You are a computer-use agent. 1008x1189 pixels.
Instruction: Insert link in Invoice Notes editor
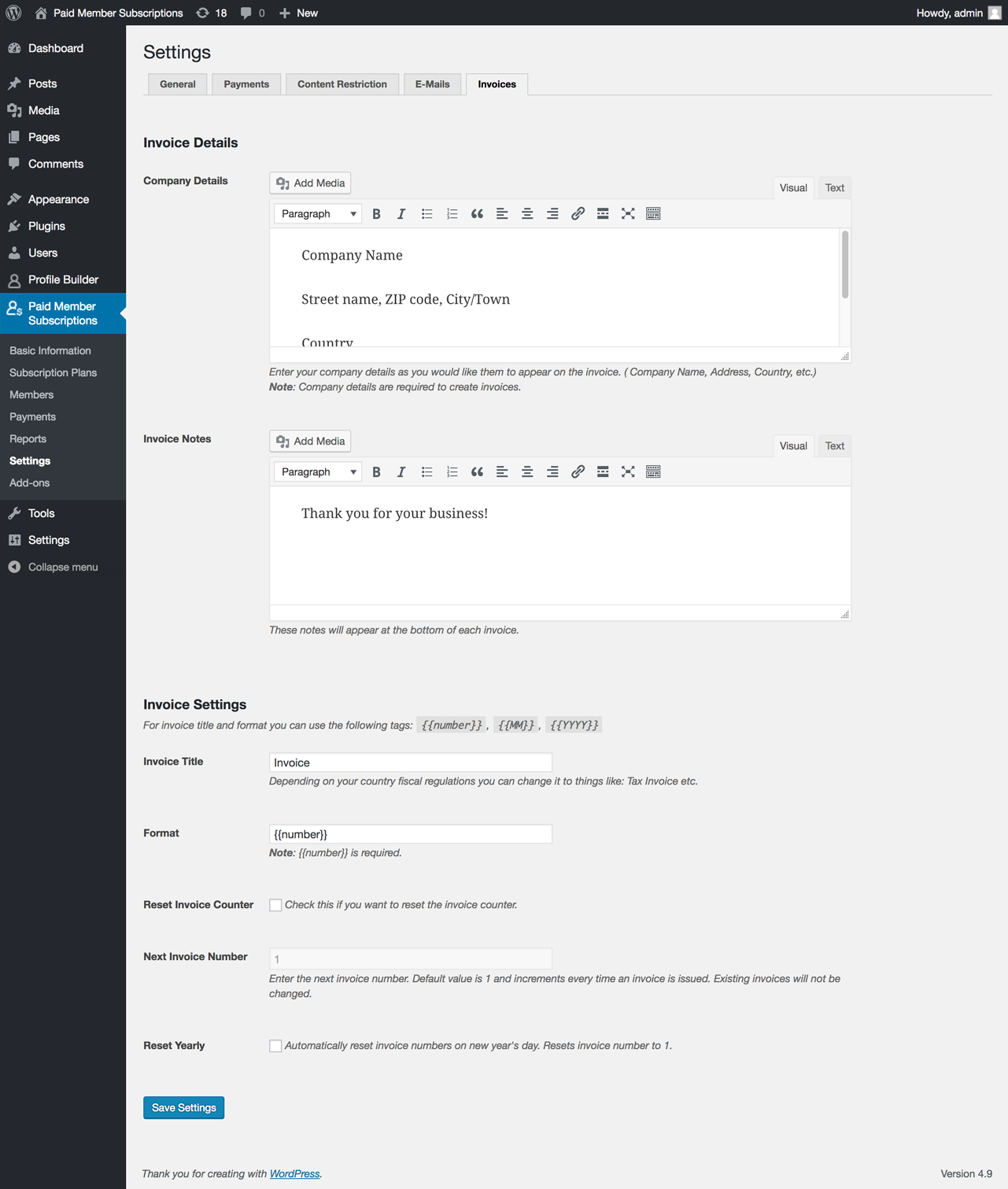pos(578,472)
